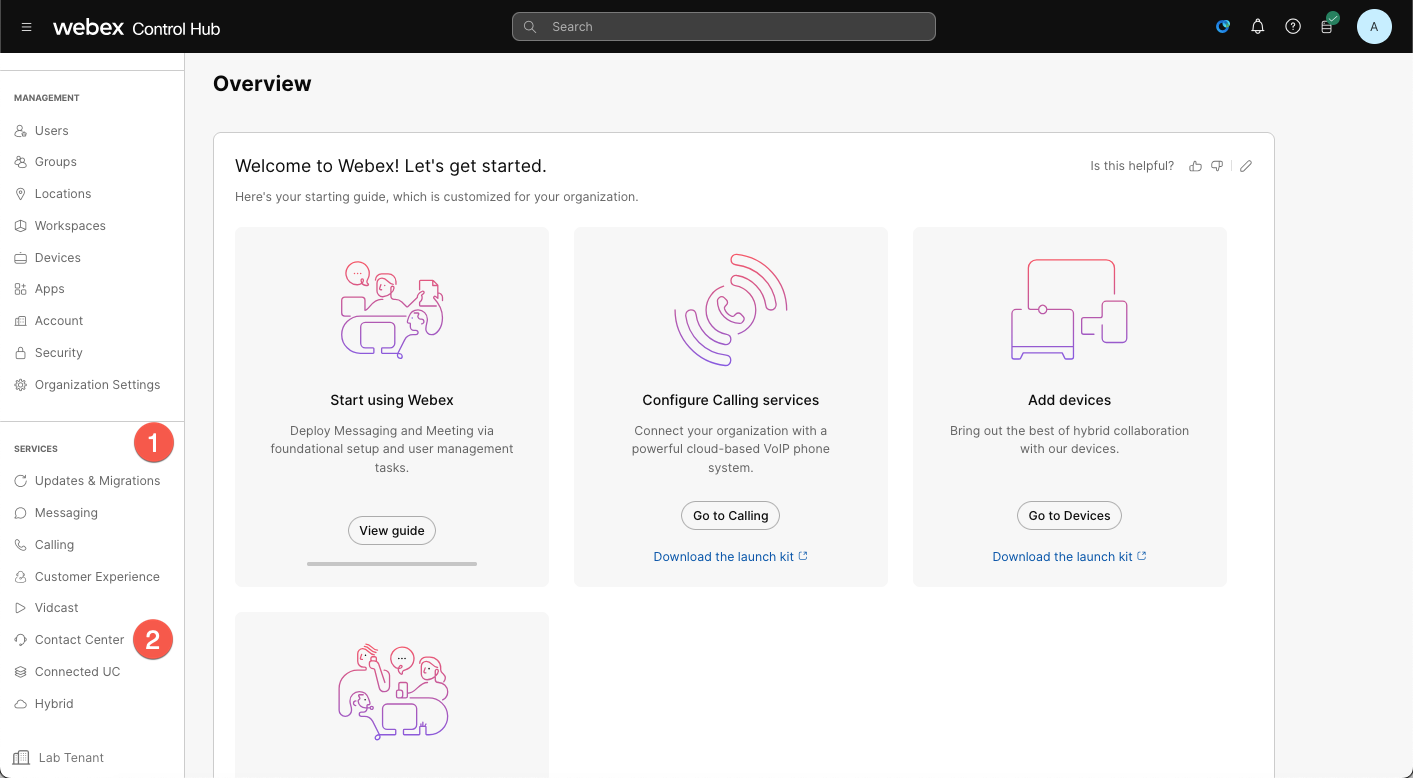
Task: Click the Search input field
Action: point(723,27)
